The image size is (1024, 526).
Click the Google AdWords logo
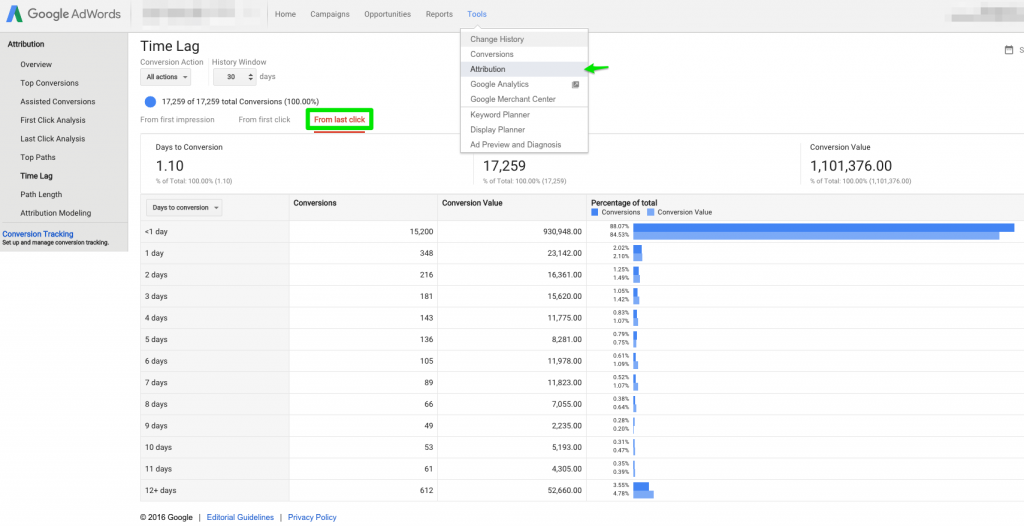63,14
